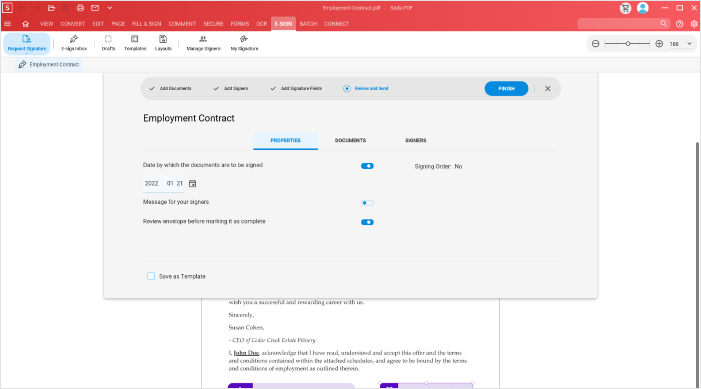Image resolution: width=701 pixels, height=389 pixels.
Task: Toggle the signing deadline date switch
Action: point(367,166)
